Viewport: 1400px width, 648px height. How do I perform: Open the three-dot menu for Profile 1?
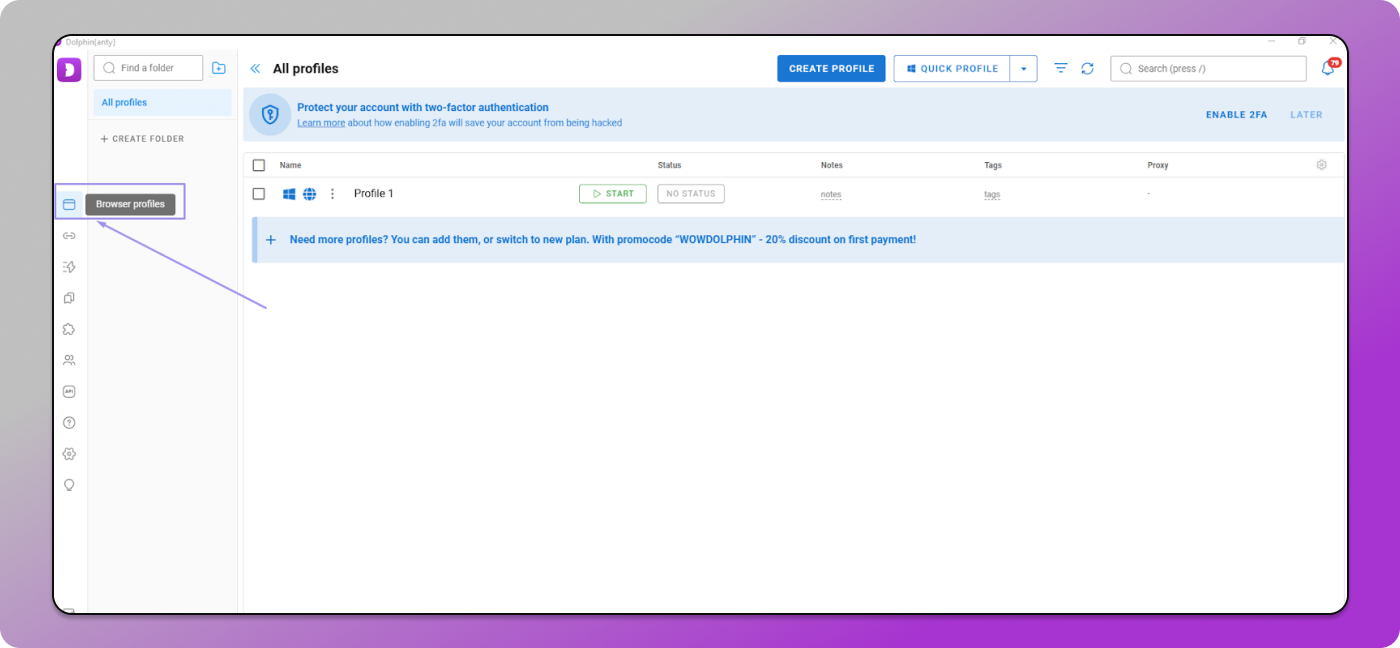coord(332,193)
